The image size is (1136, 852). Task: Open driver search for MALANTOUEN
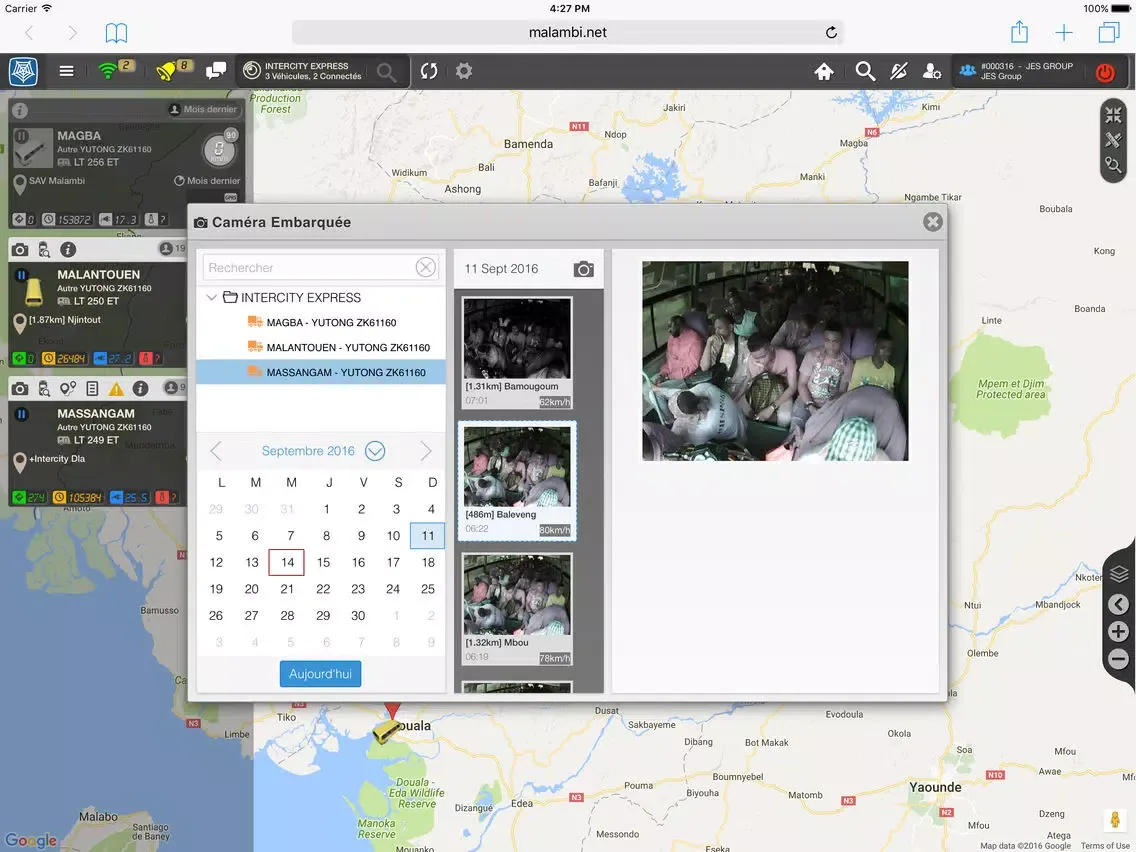[44, 250]
